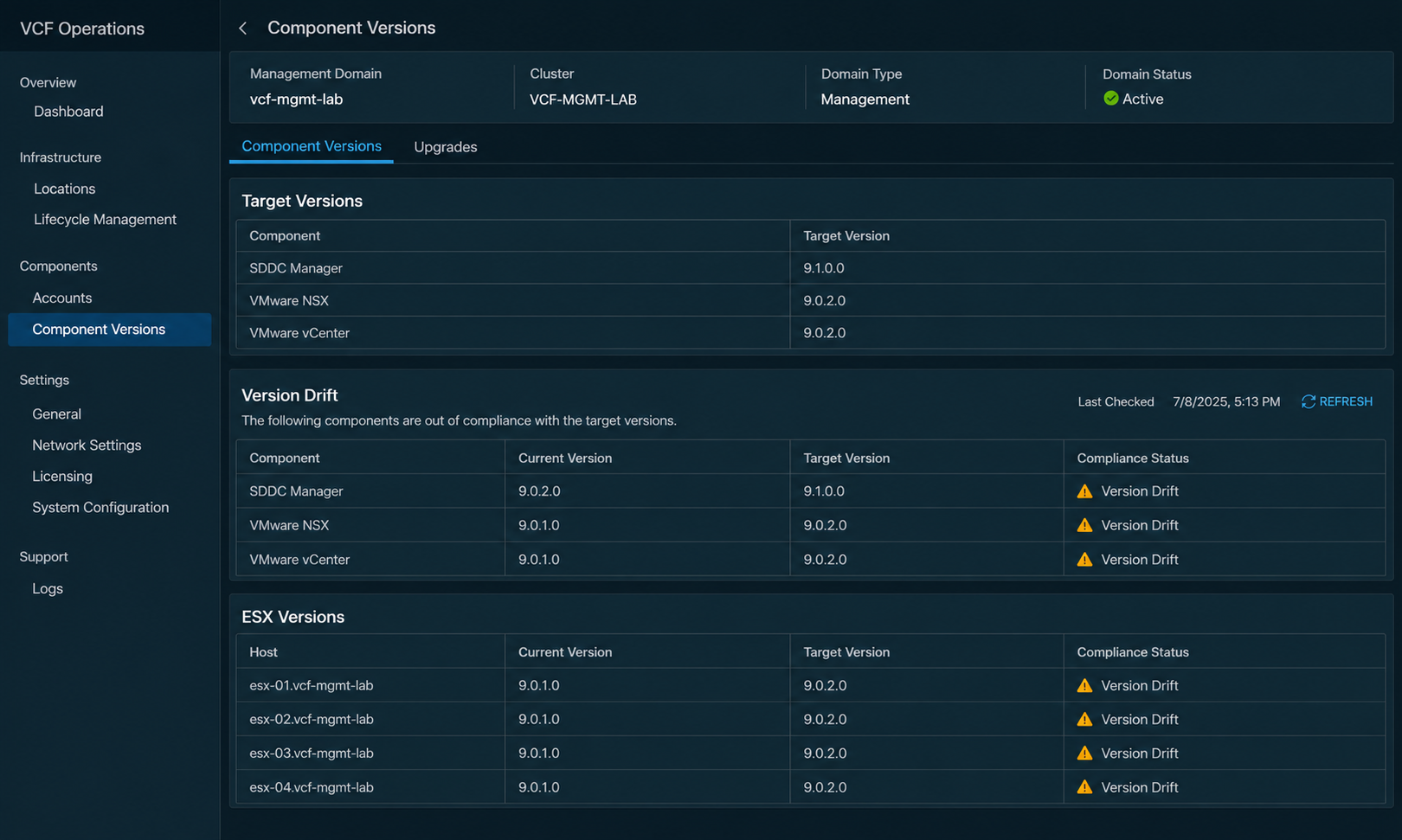Open System Configuration in the sidebar
The width and height of the screenshot is (1402, 840).
[x=100, y=508]
